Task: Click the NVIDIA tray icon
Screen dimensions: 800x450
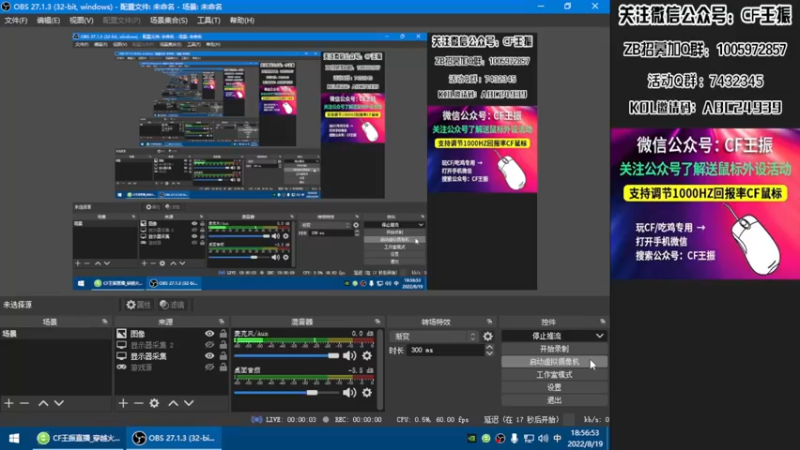Action: pos(472,438)
